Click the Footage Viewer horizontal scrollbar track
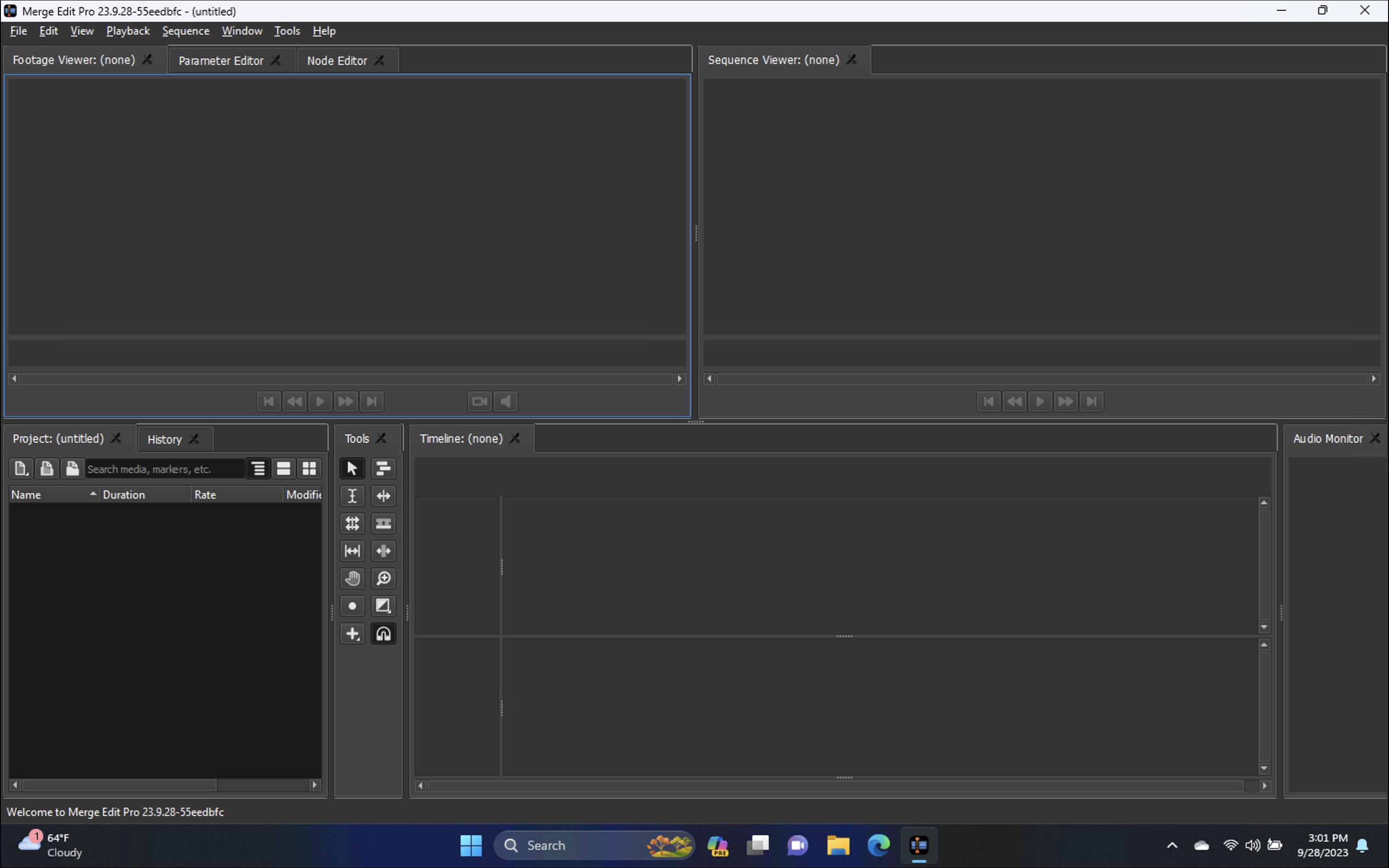Viewport: 1389px width, 868px height. [x=347, y=379]
